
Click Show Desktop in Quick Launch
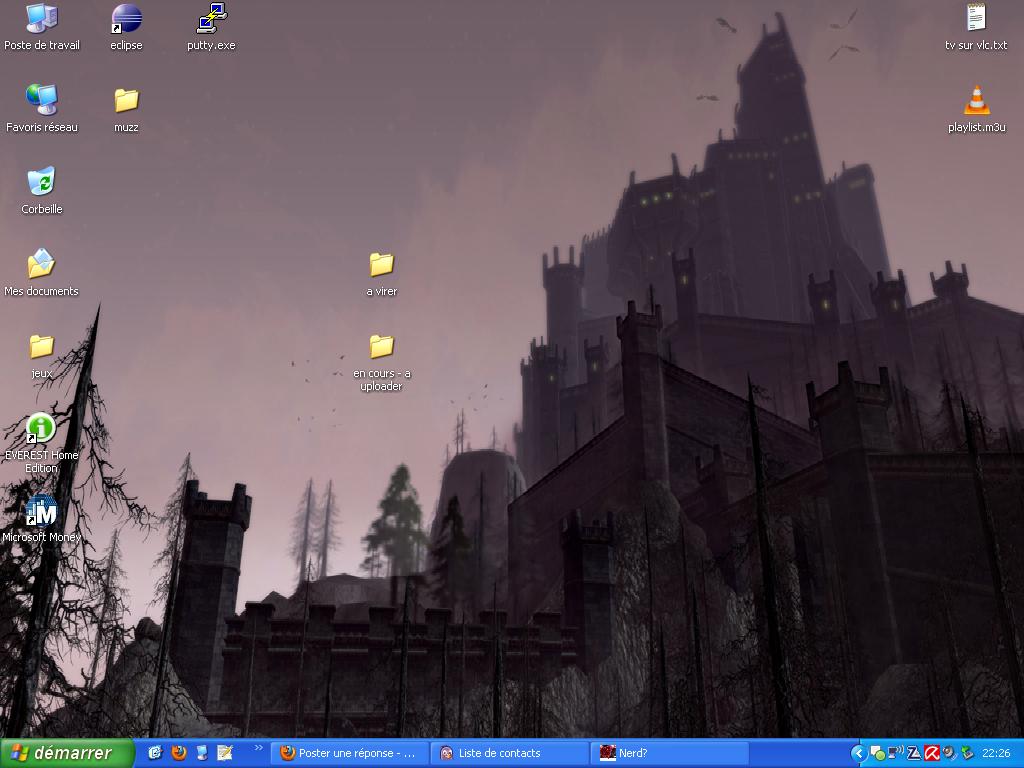[x=202, y=753]
